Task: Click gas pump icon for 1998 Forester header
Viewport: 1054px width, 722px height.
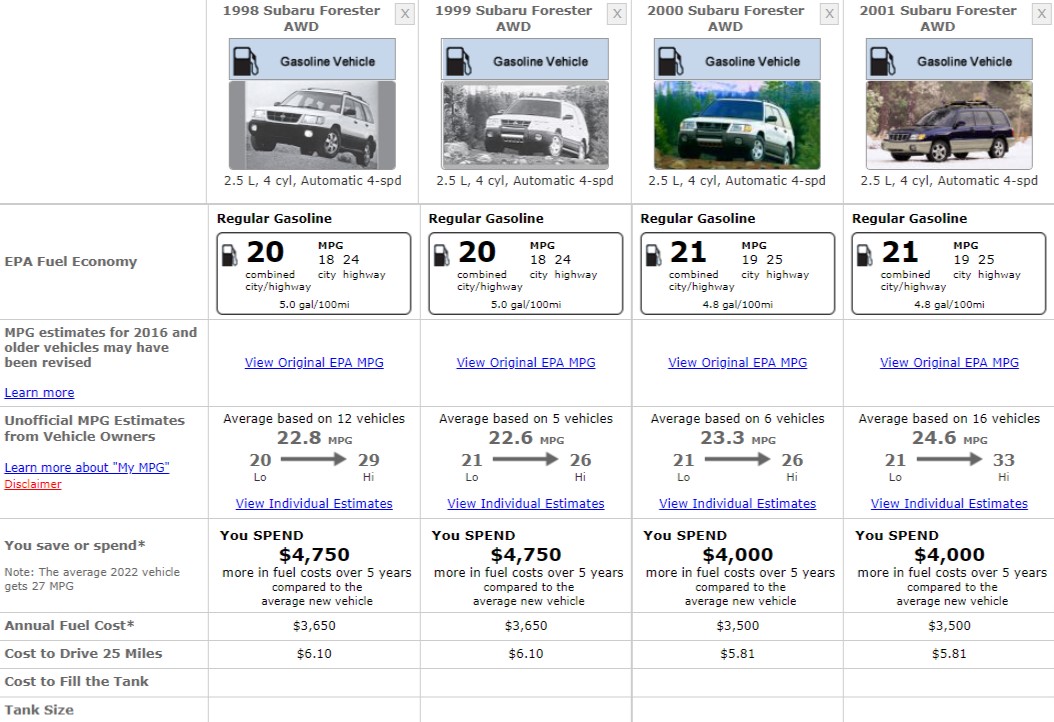Action: coord(245,61)
